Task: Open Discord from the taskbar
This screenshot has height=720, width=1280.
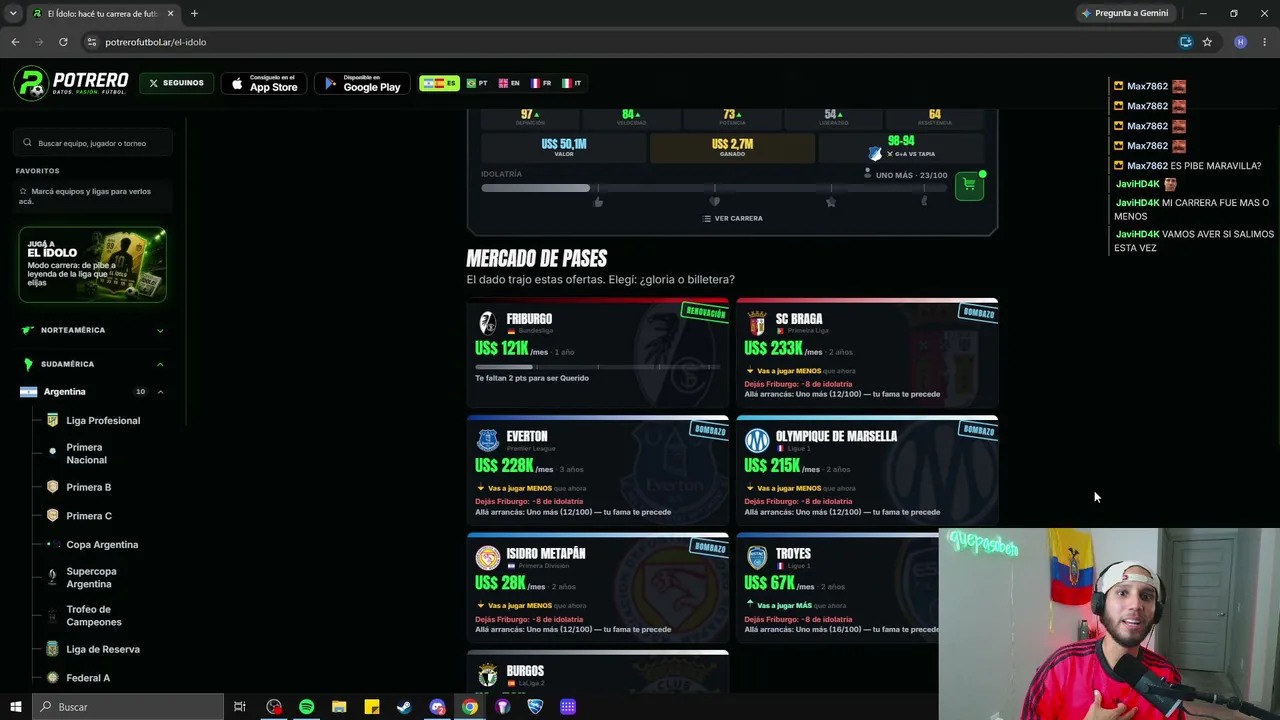Action: pos(437,707)
